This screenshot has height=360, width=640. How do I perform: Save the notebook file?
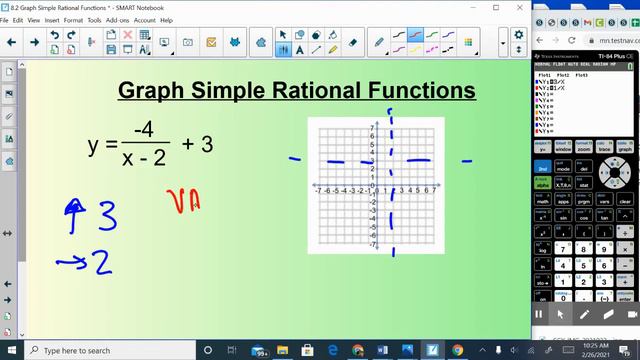[x=111, y=50]
